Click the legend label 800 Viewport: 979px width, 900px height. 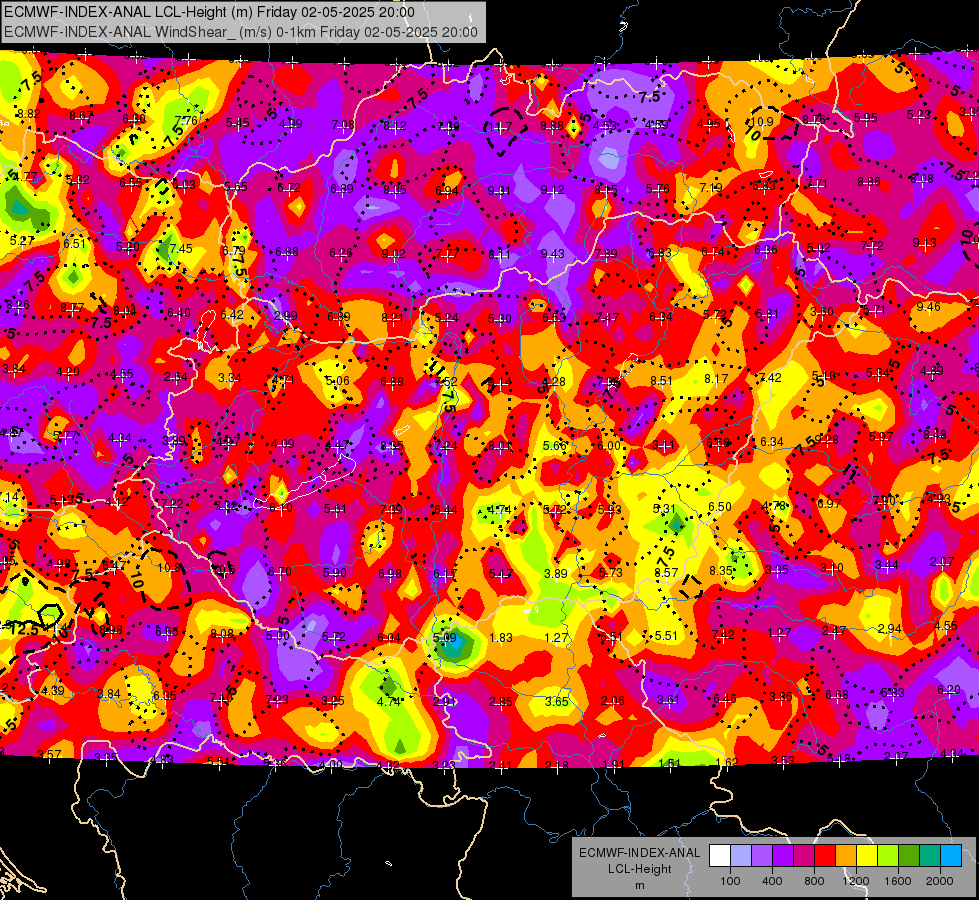pos(814,881)
